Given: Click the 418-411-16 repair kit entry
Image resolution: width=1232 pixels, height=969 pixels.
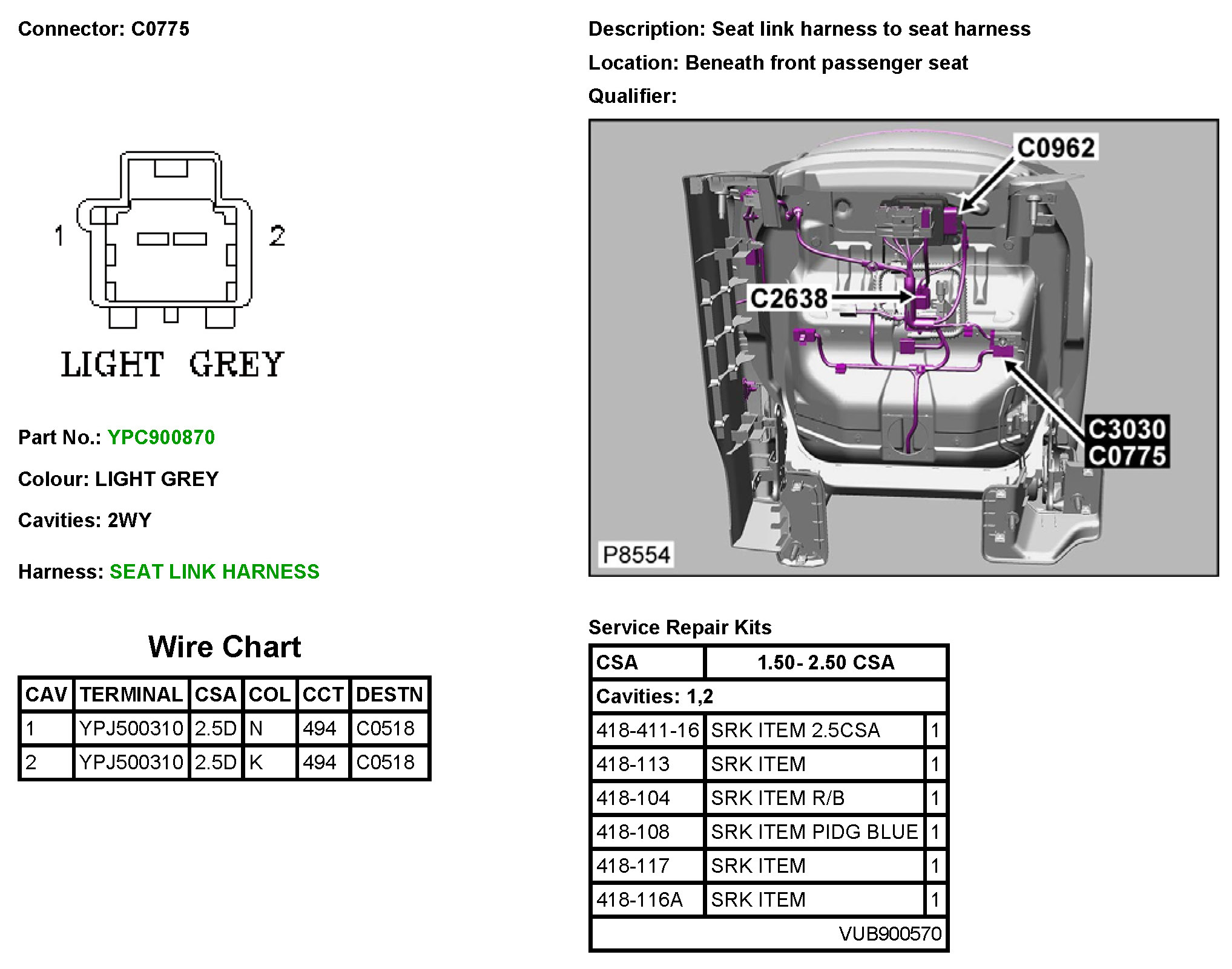Looking at the screenshot, I should 647,731.
